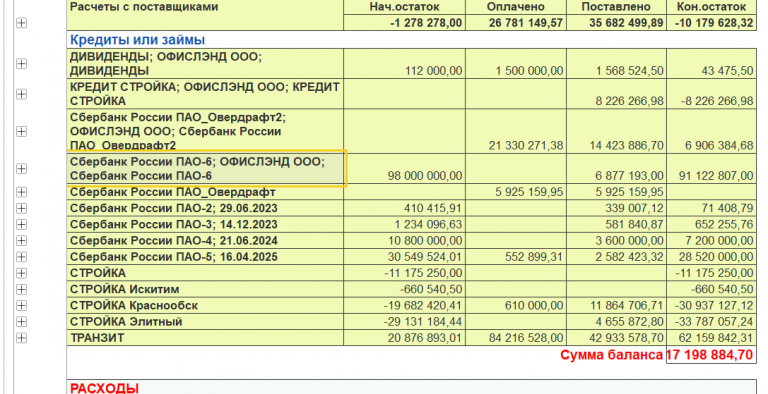
Task: Expand the Сбербанк России ПАО-3 row
Action: click(x=21, y=224)
